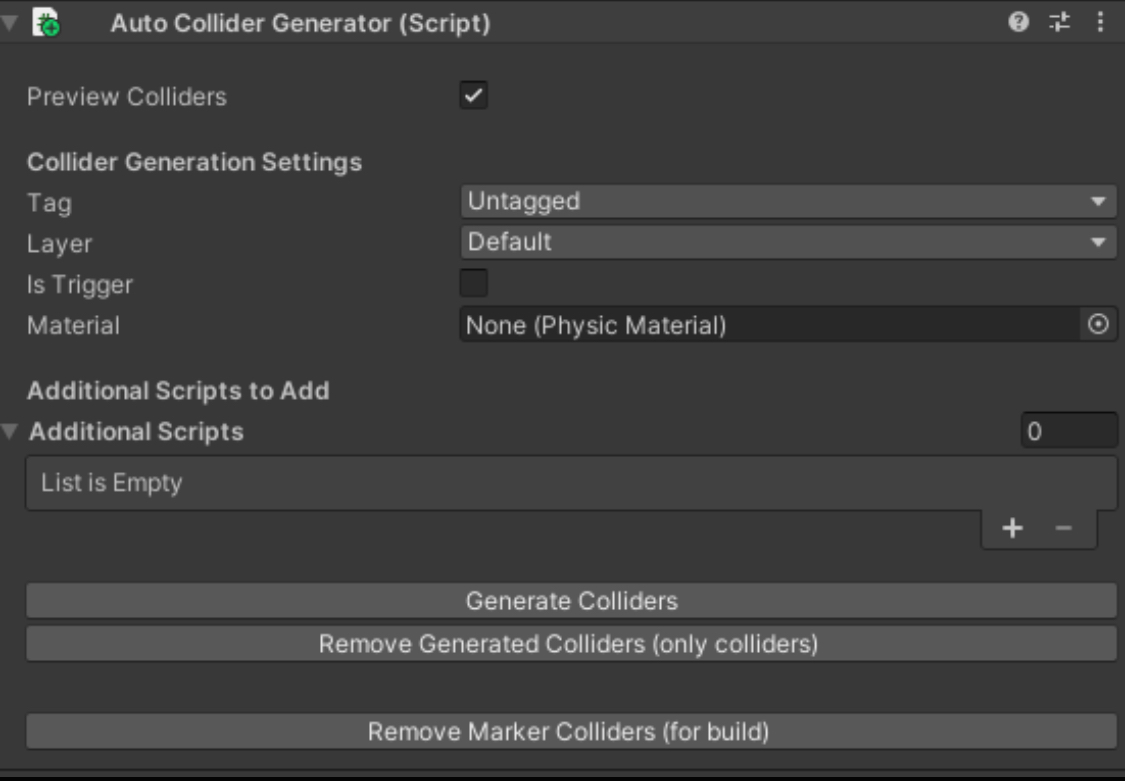1125x781 pixels.
Task: Click the Additional Scripts size field
Action: coord(1069,431)
